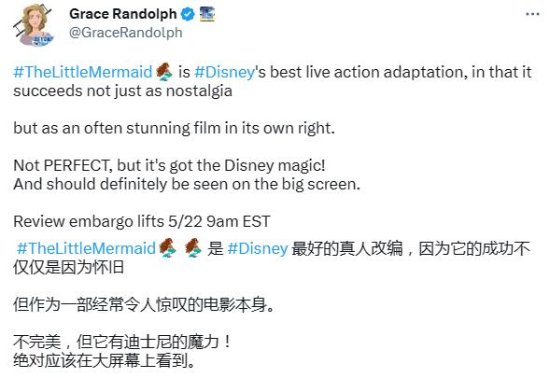Image resolution: width=550 pixels, height=378 pixels.
Task: Open the Grace Randolph display name link
Action: tap(123, 14)
